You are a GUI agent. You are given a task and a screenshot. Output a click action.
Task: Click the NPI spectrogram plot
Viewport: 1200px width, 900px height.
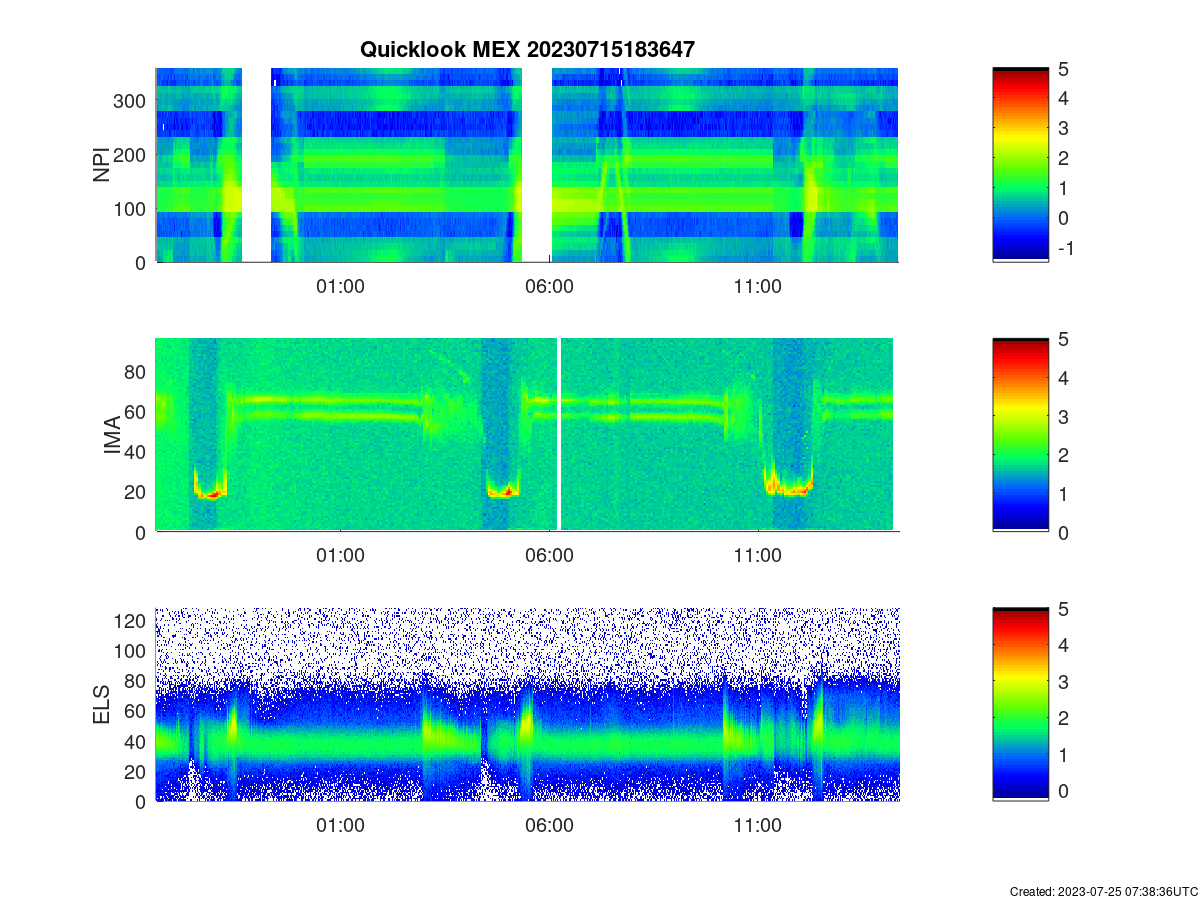[527, 165]
